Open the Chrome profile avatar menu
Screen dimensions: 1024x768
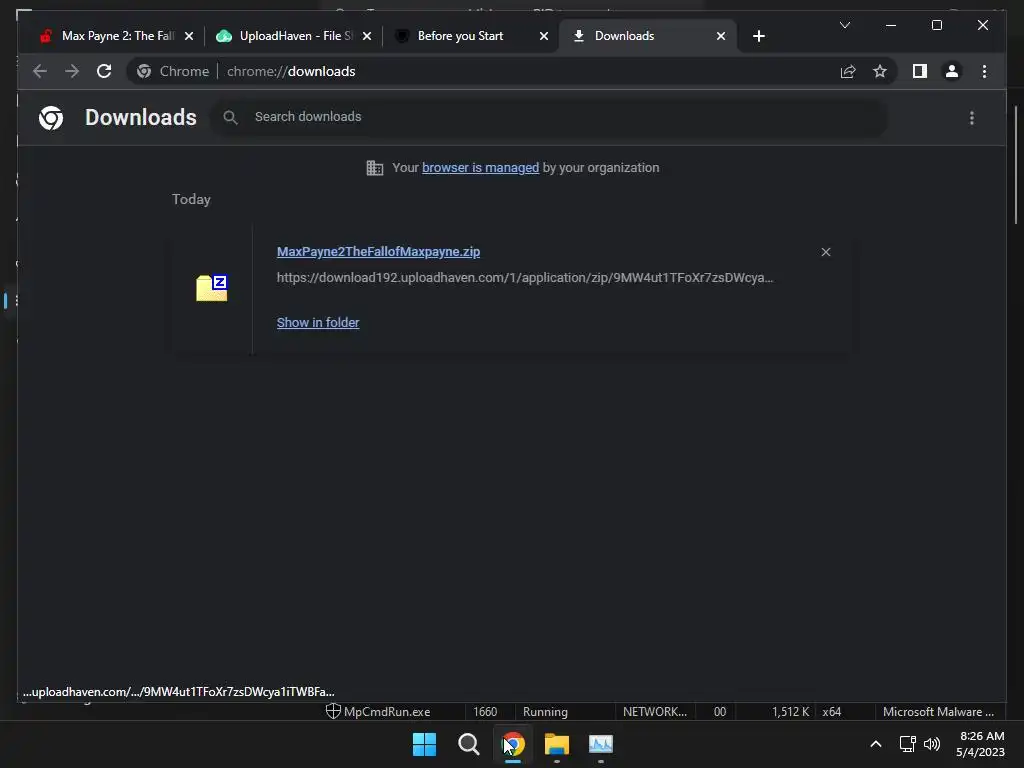(x=952, y=71)
